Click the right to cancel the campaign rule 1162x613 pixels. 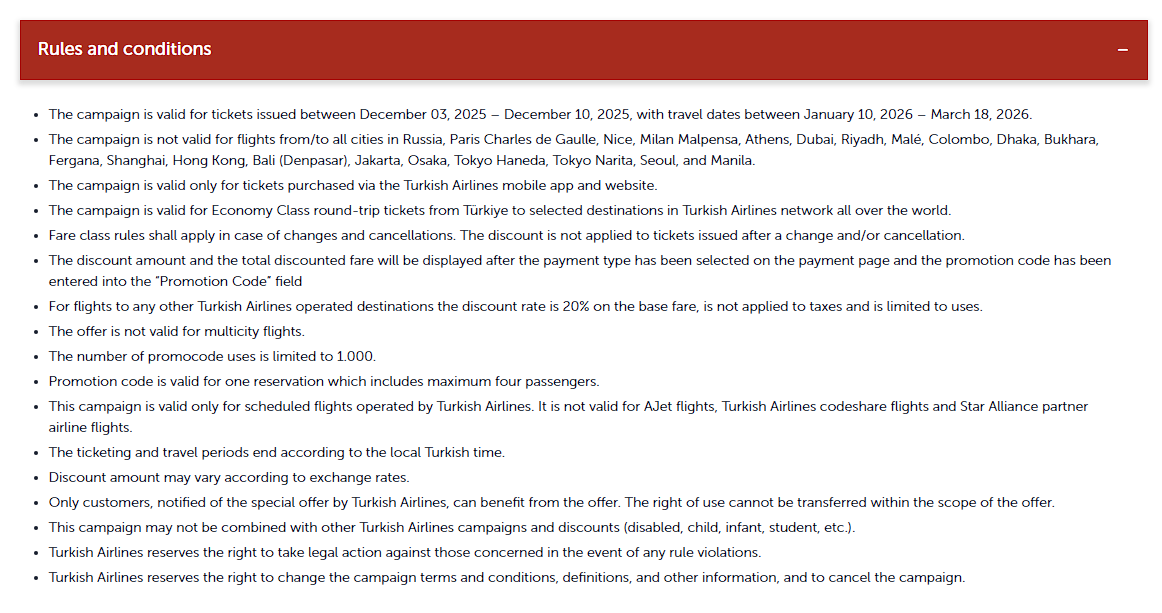coord(507,577)
